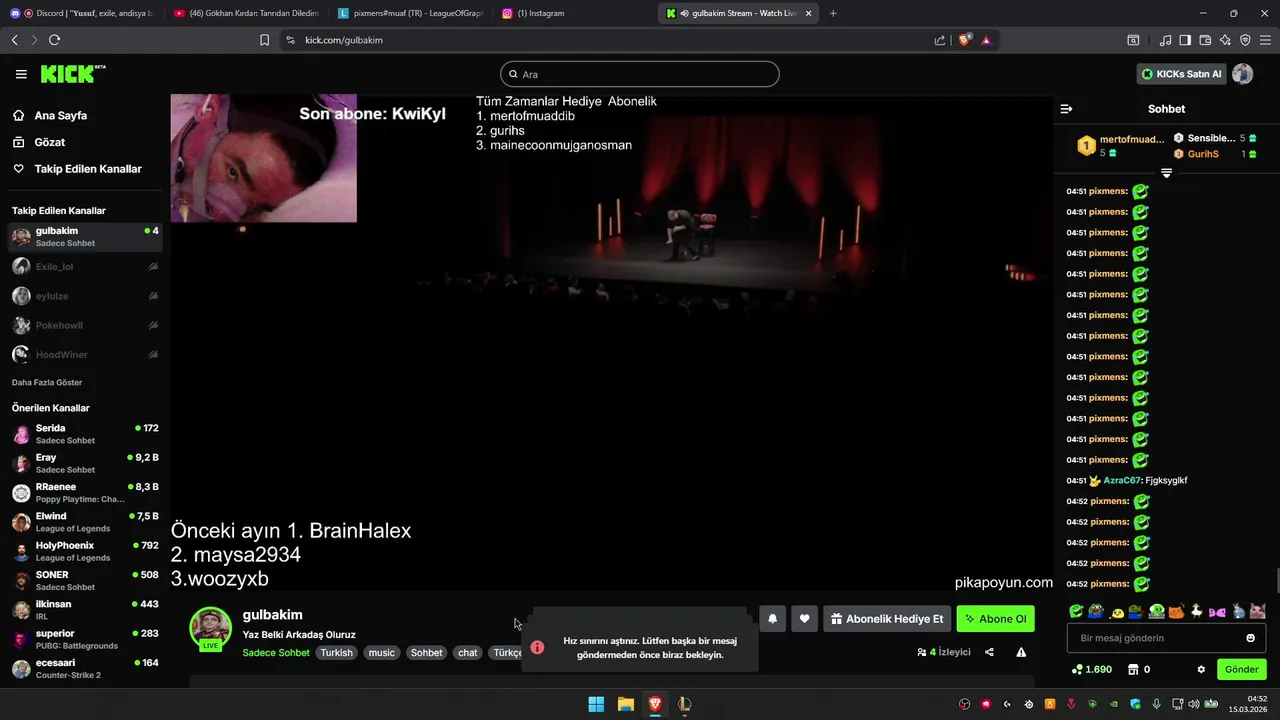
Task: Expand the chat leaderboard handle
Action: point(1166,173)
